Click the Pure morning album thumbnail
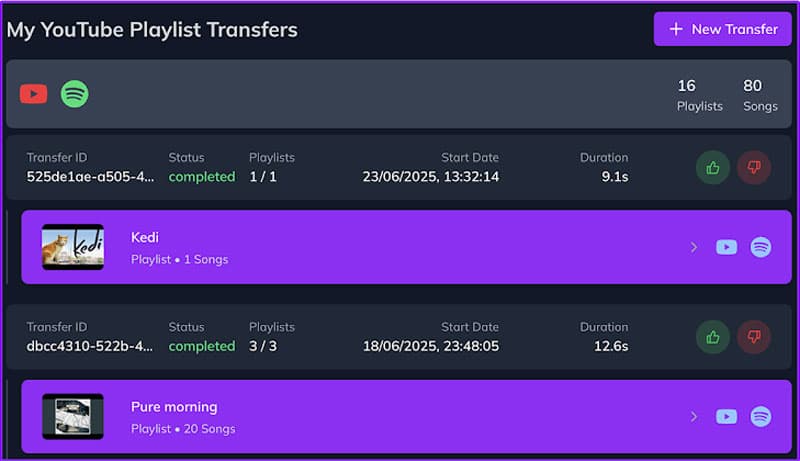800x461 pixels. [x=73, y=416]
